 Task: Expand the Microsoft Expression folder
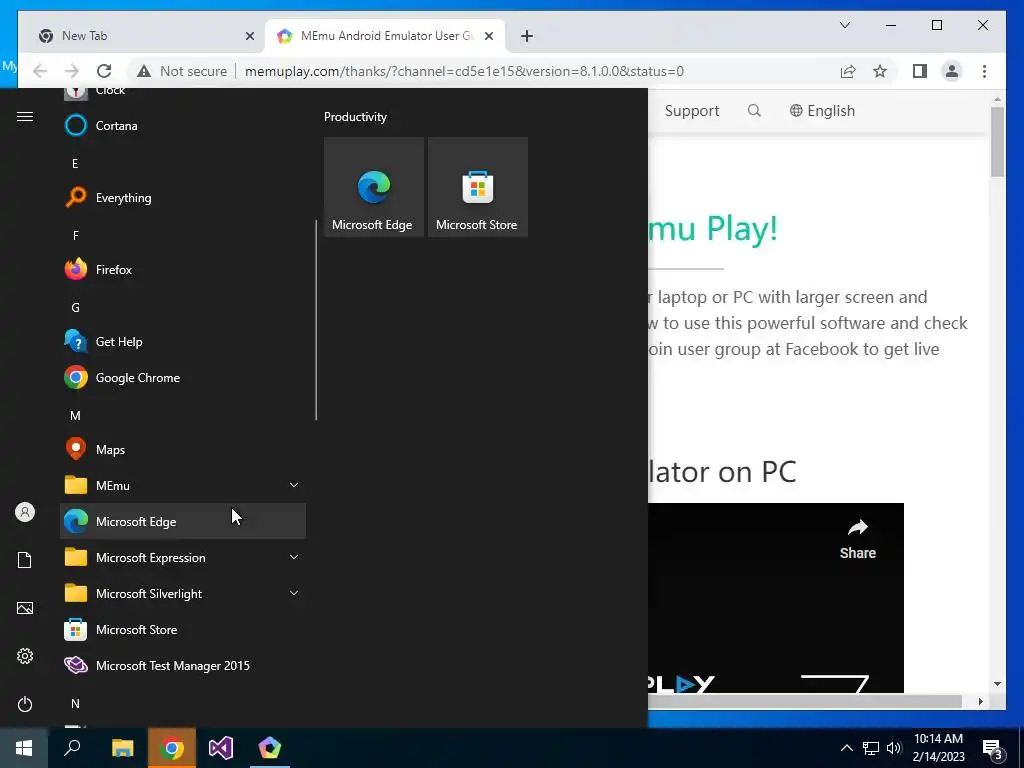click(x=183, y=557)
